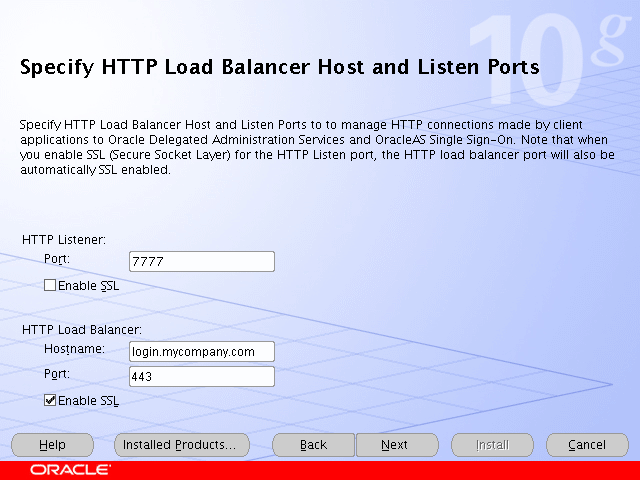Click the HTTP Listener Port field showing 7777
Image resolution: width=640 pixels, height=480 pixels.
click(x=202, y=261)
